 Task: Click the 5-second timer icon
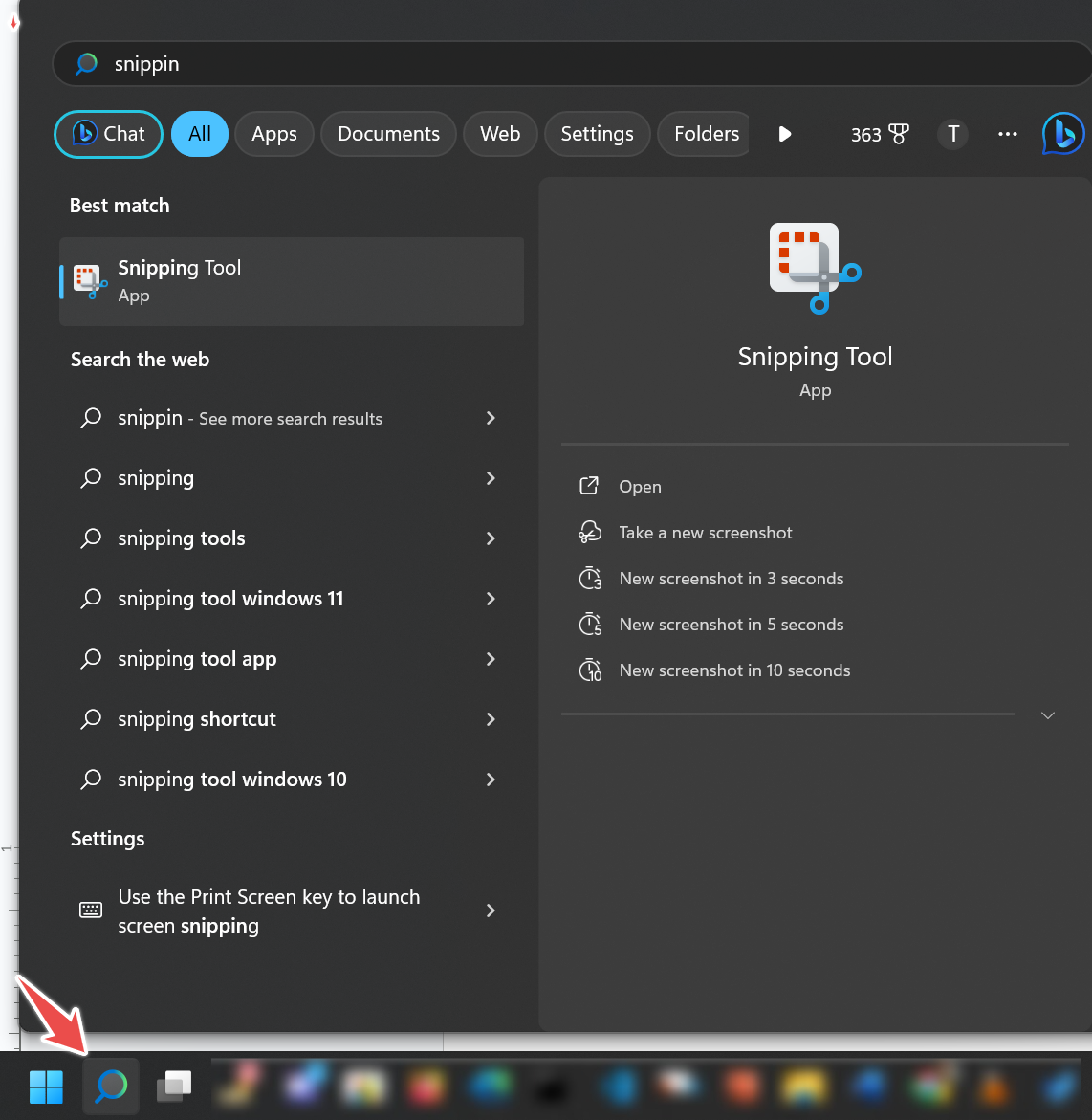pos(590,625)
